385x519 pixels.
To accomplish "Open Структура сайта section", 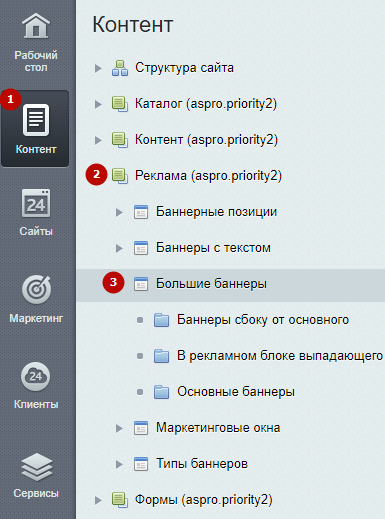I will (184, 68).
